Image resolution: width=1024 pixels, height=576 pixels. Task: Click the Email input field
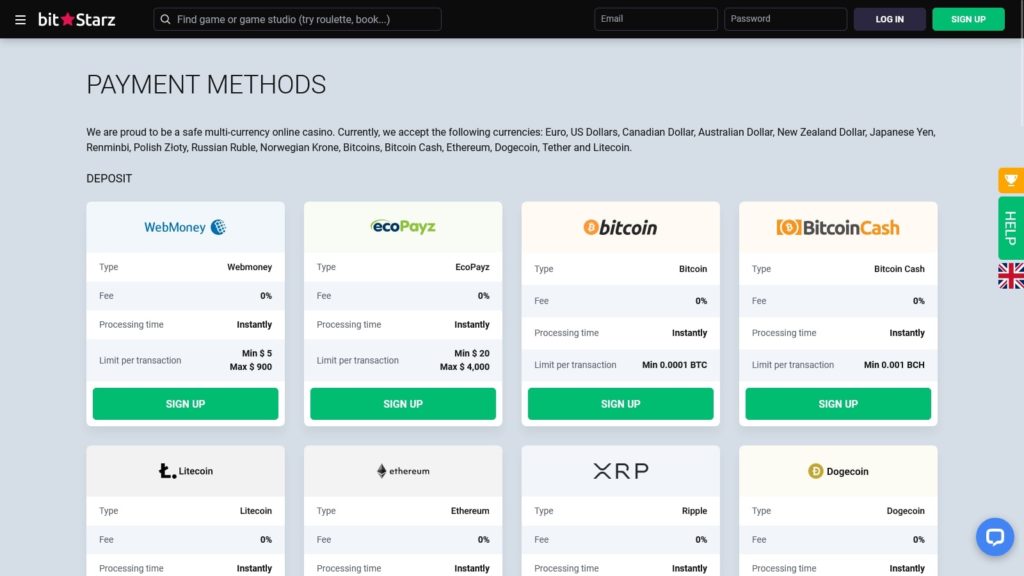656,19
